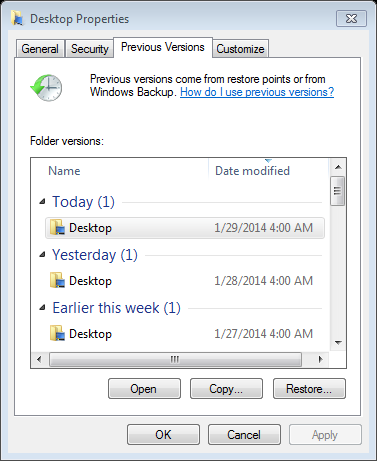This screenshot has height=461, width=377.
Task: Click the vertical scrollbar up arrow
Action: point(338,167)
